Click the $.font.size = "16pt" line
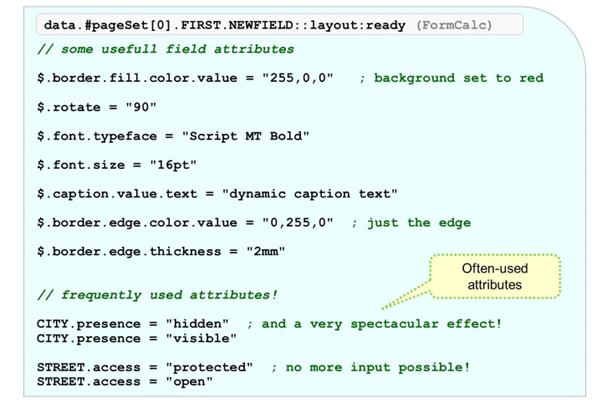 [111, 164]
